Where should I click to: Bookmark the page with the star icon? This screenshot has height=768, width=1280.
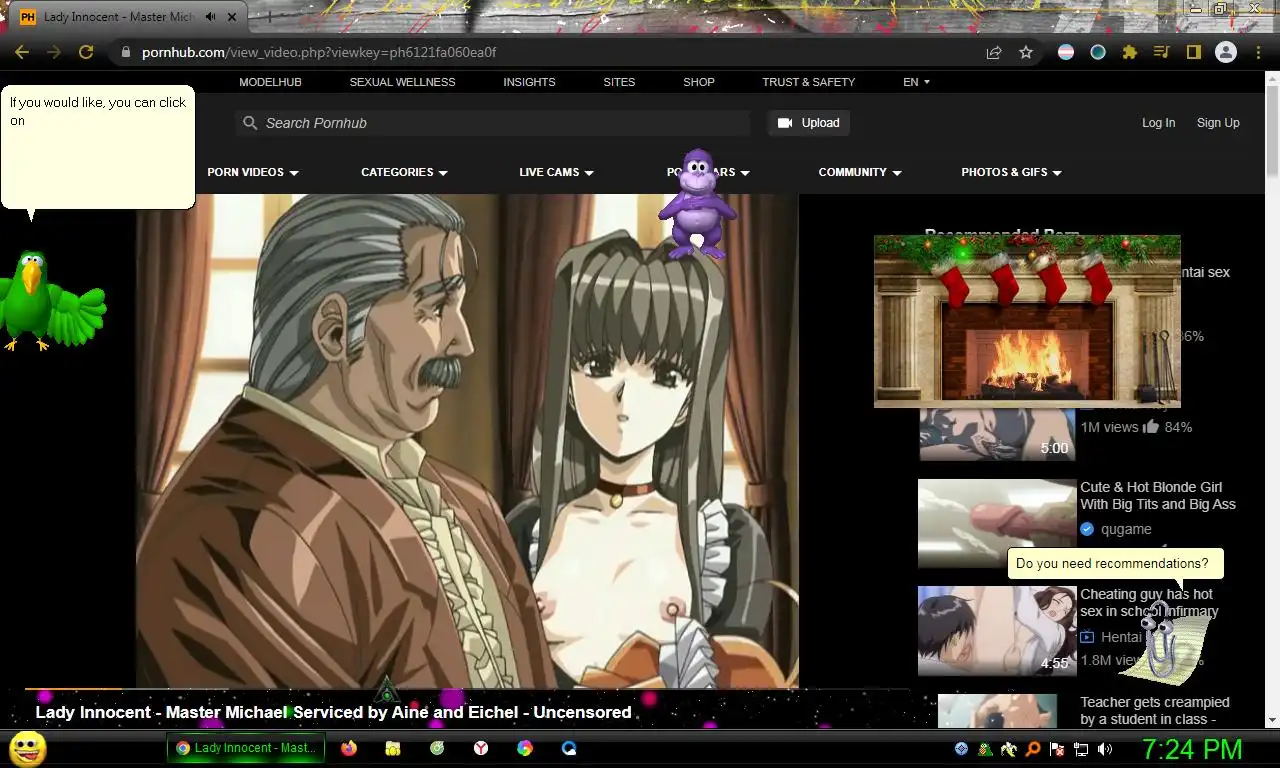click(1026, 52)
